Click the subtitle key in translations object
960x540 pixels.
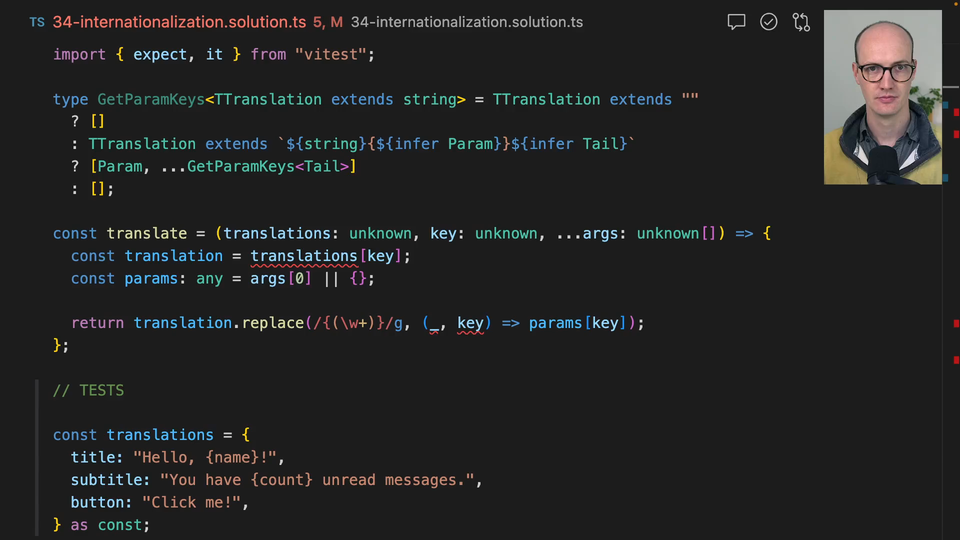click(106, 480)
